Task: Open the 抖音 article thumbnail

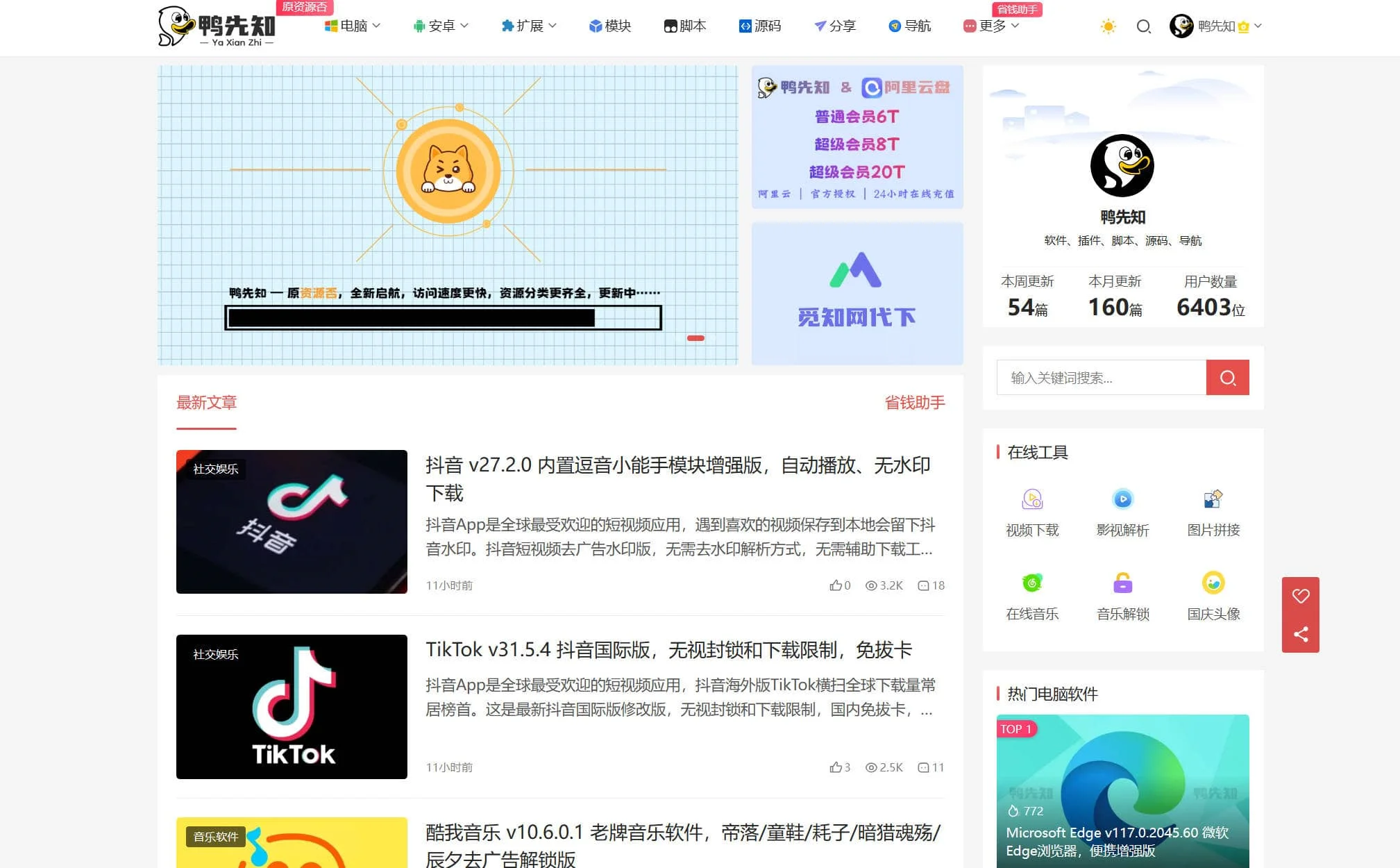Action: (292, 521)
